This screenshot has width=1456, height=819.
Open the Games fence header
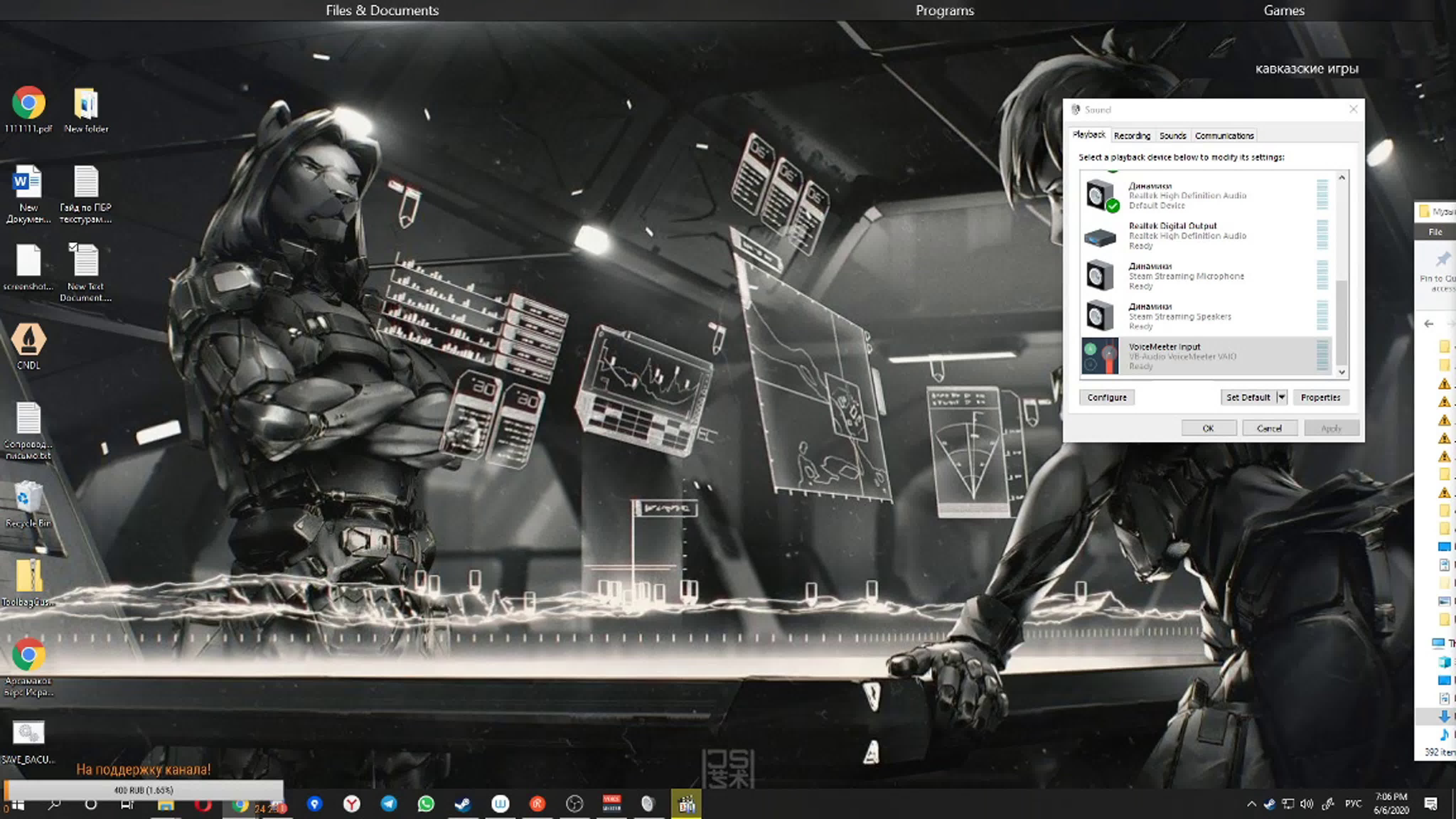coord(1284,10)
